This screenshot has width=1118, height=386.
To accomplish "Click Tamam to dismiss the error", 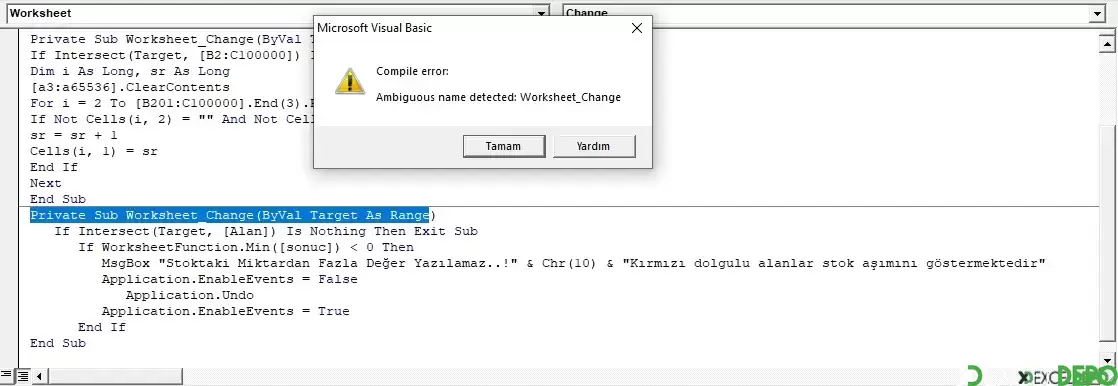I will pos(503,146).
